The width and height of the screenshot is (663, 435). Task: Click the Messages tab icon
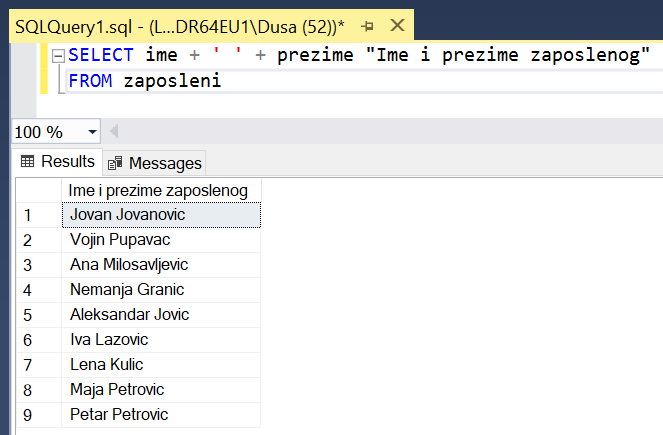pyautogui.click(x=116, y=163)
